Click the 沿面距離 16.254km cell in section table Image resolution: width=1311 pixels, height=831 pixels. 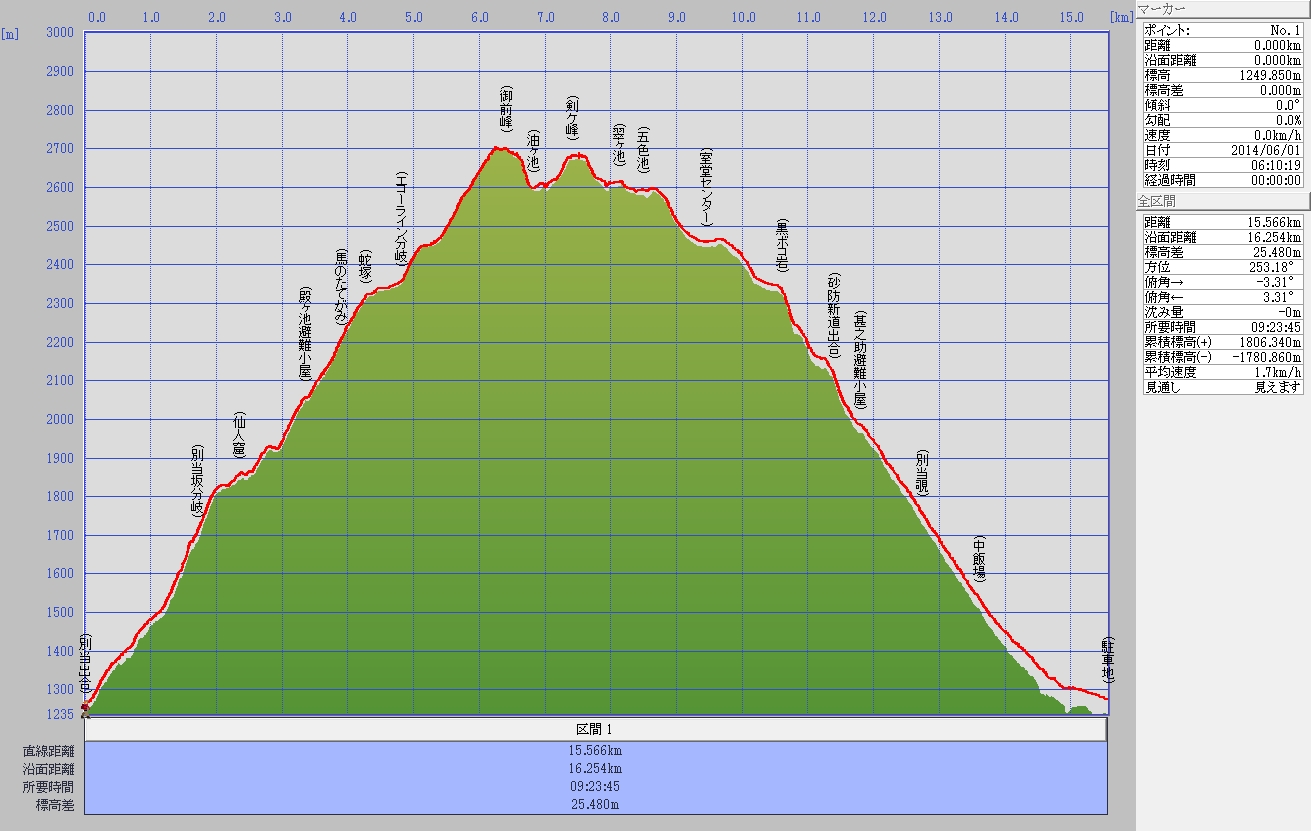[x=595, y=768]
